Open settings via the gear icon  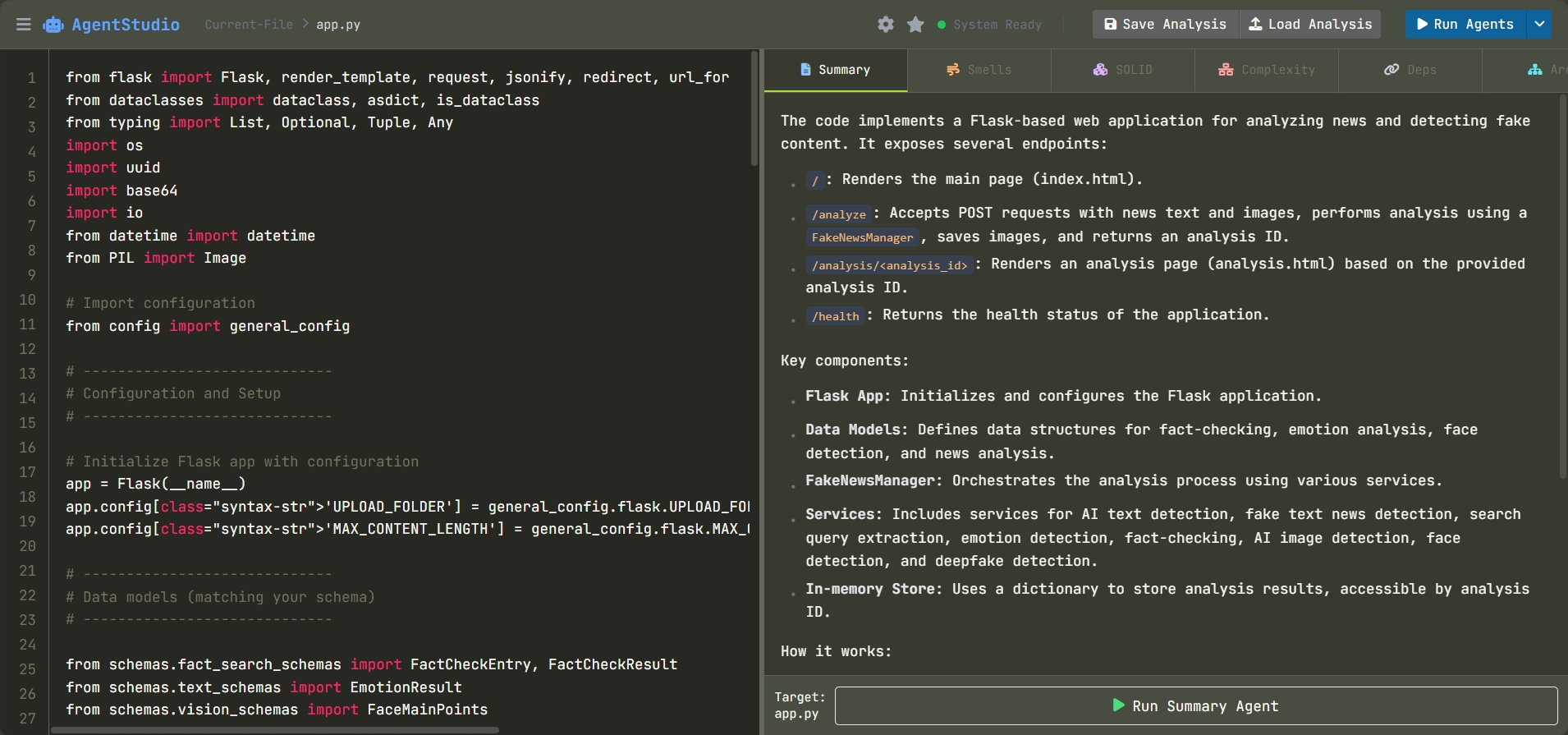click(x=886, y=25)
